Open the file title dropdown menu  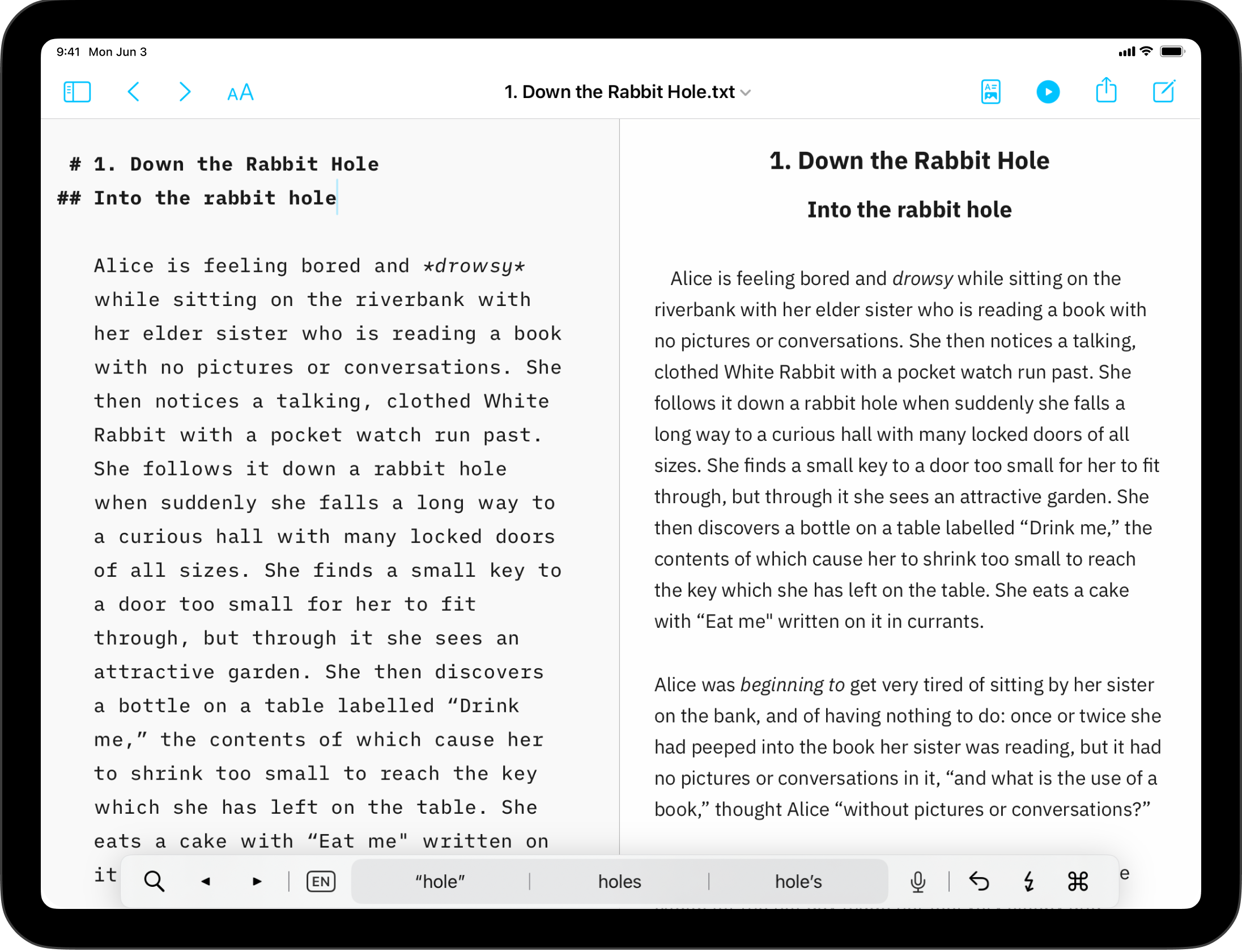click(628, 92)
